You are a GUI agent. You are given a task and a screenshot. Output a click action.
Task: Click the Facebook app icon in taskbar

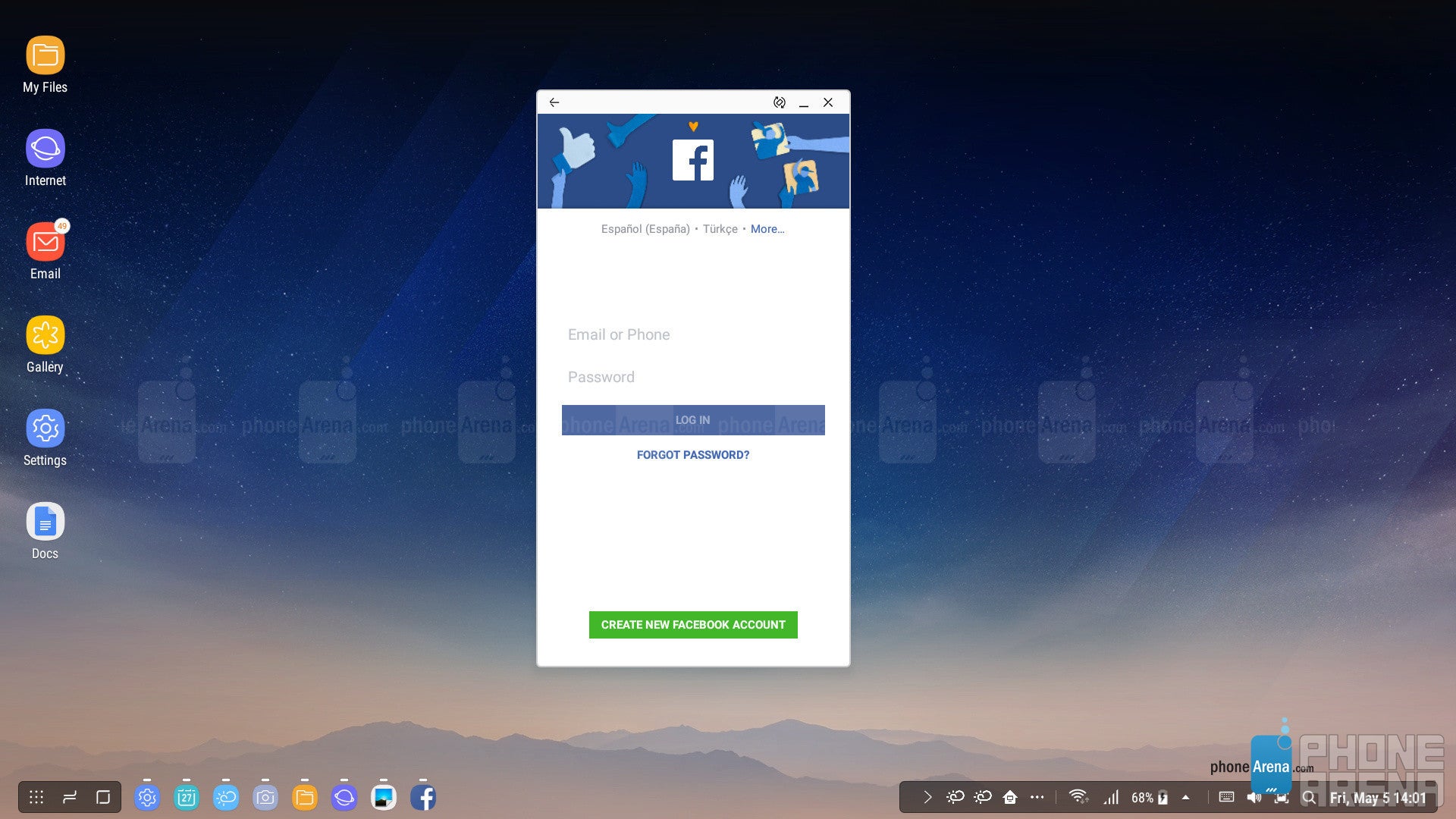(425, 797)
